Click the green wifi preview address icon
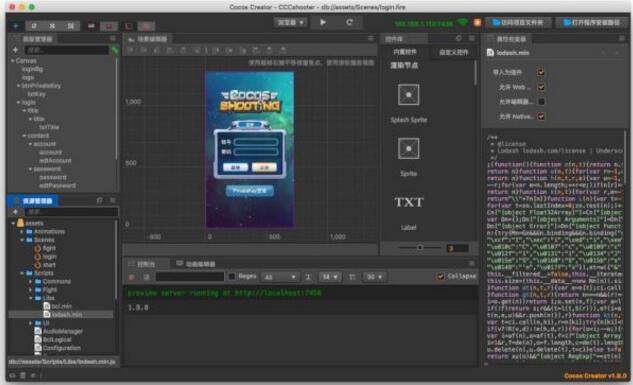 coord(462,23)
